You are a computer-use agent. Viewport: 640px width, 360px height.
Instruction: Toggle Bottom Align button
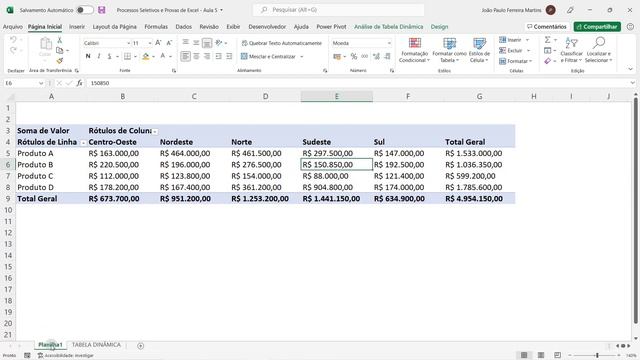(x=207, y=42)
